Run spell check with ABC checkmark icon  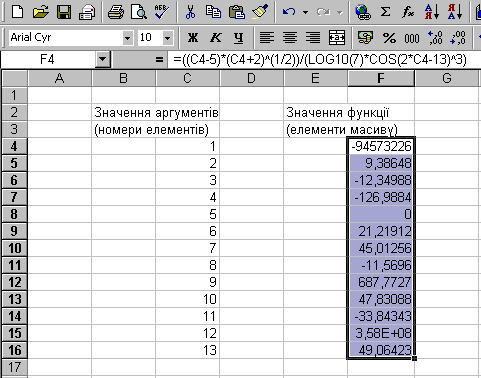tap(162, 12)
